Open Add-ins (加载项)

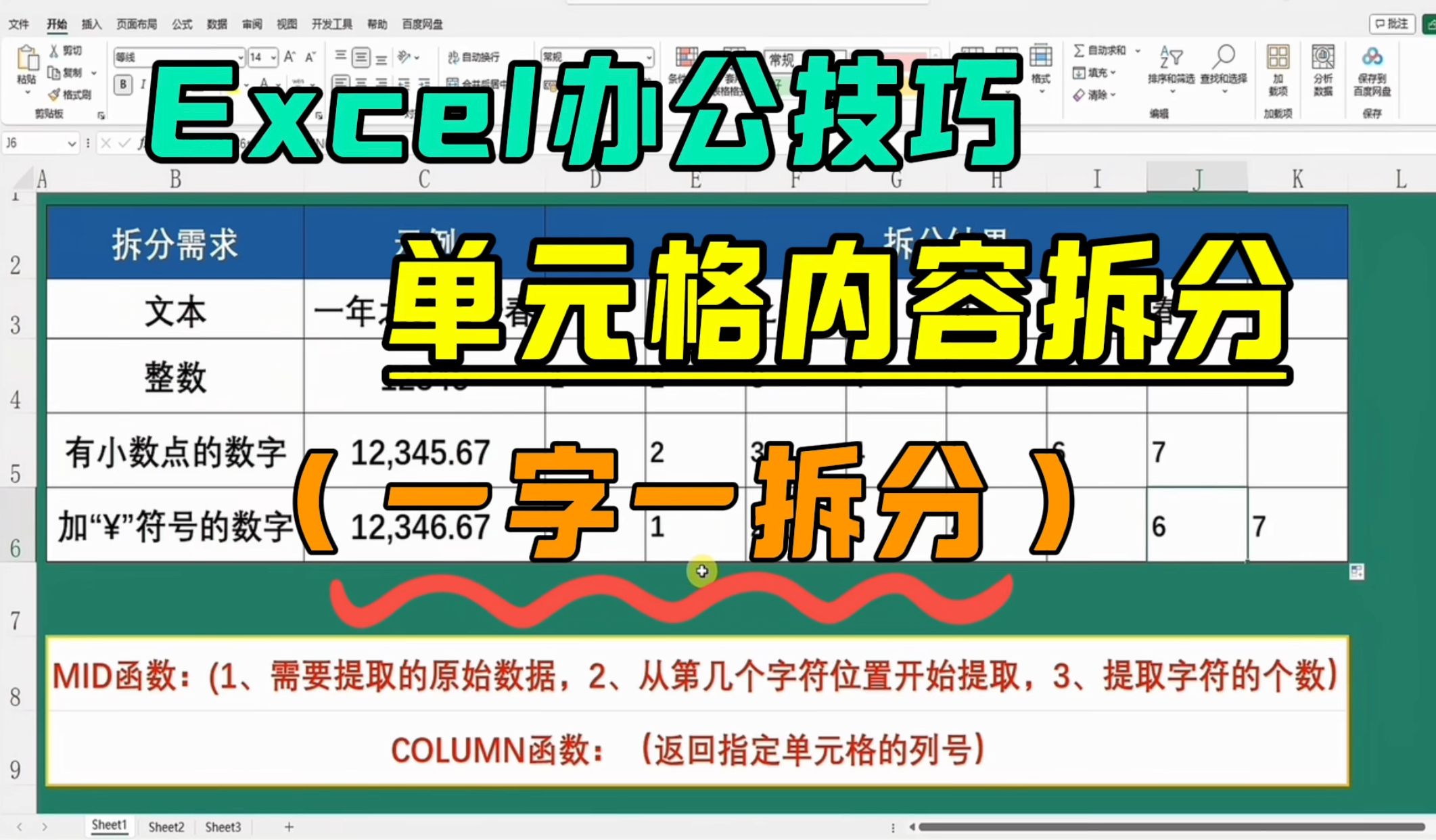pyautogui.click(x=1278, y=71)
